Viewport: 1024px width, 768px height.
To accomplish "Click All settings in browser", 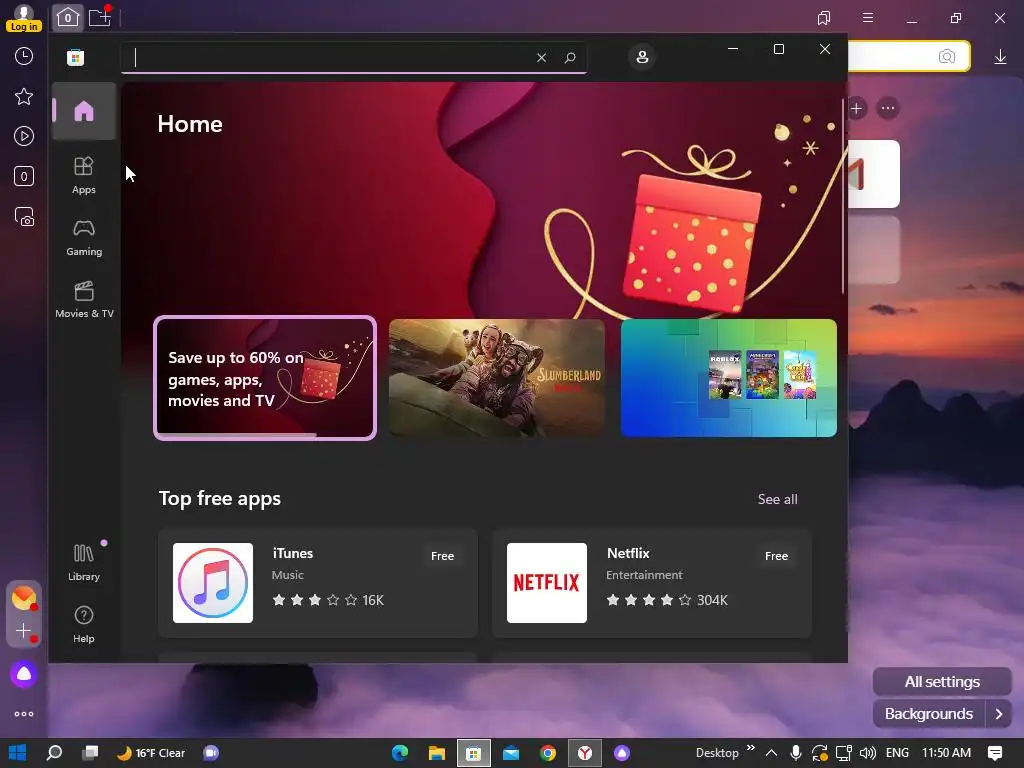I will [942, 682].
